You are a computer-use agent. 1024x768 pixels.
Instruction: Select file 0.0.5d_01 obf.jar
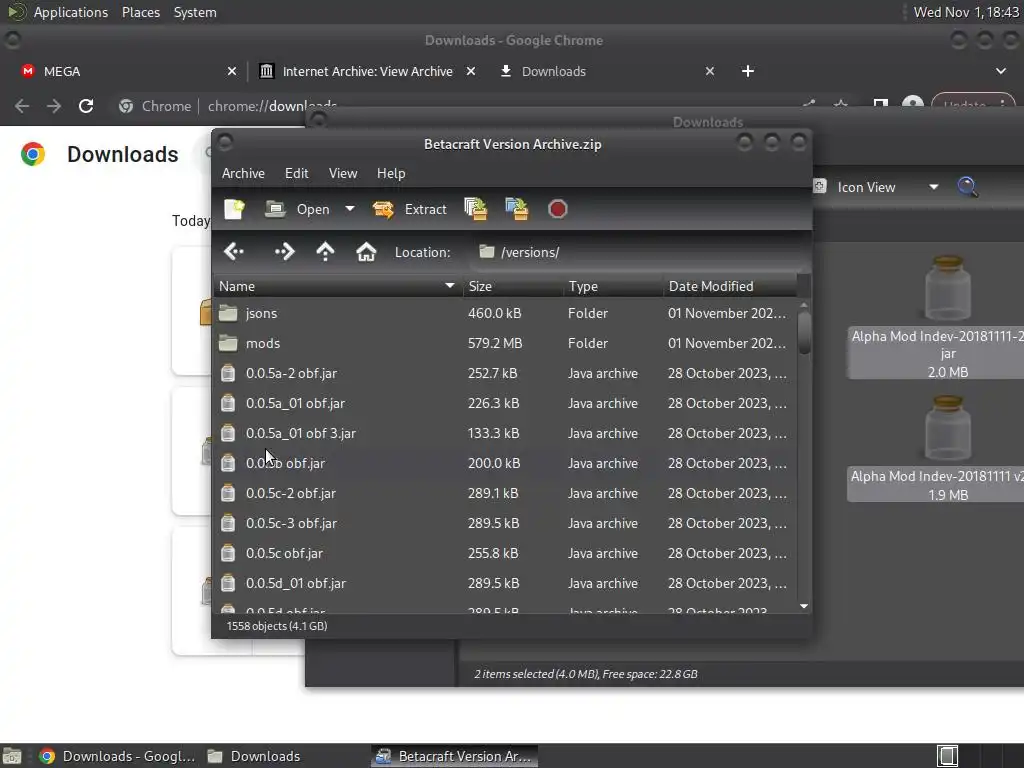click(505, 584)
